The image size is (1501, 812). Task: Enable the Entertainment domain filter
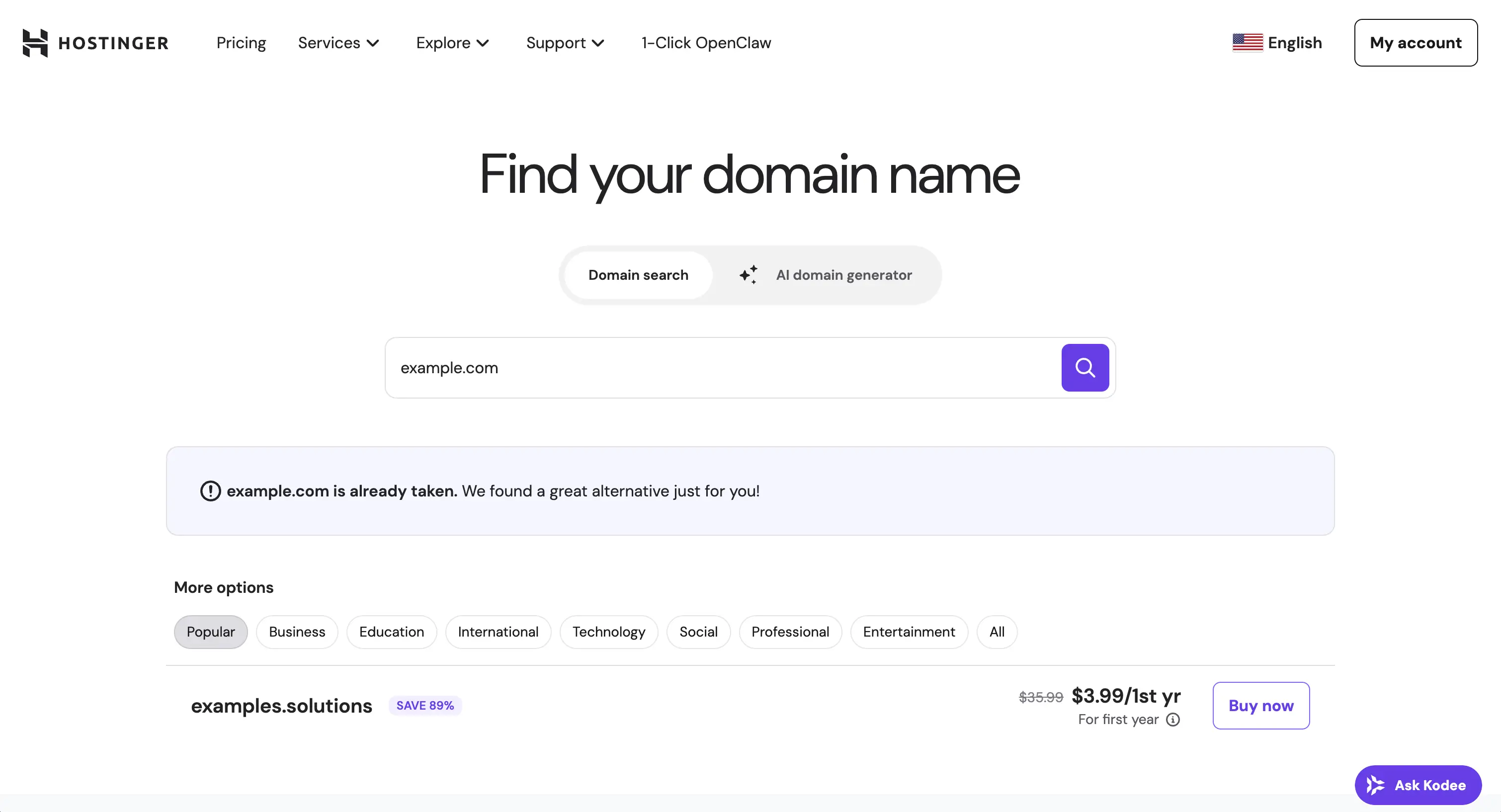point(909,632)
